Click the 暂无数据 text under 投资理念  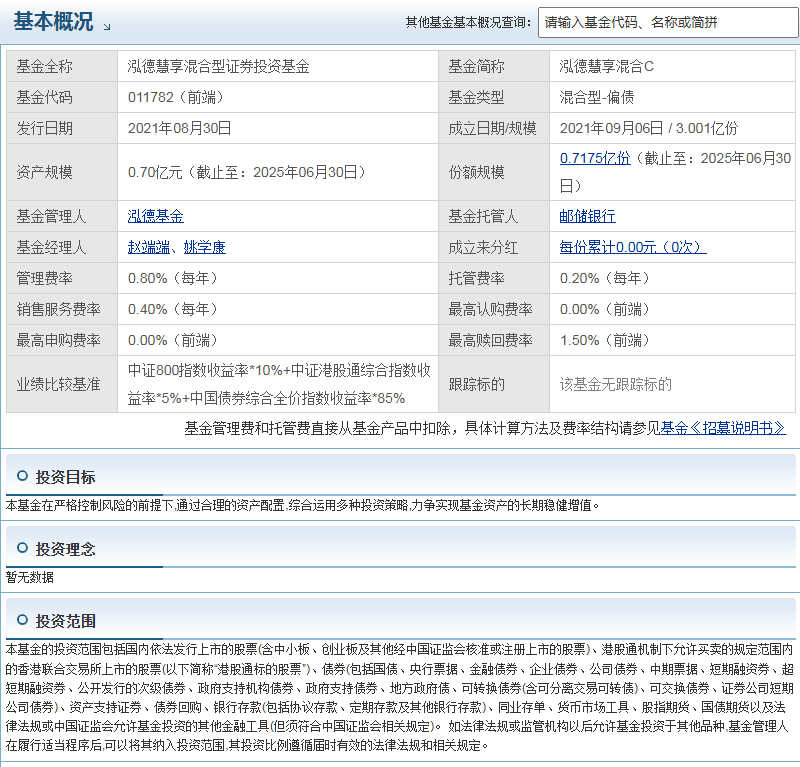[x=30, y=577]
